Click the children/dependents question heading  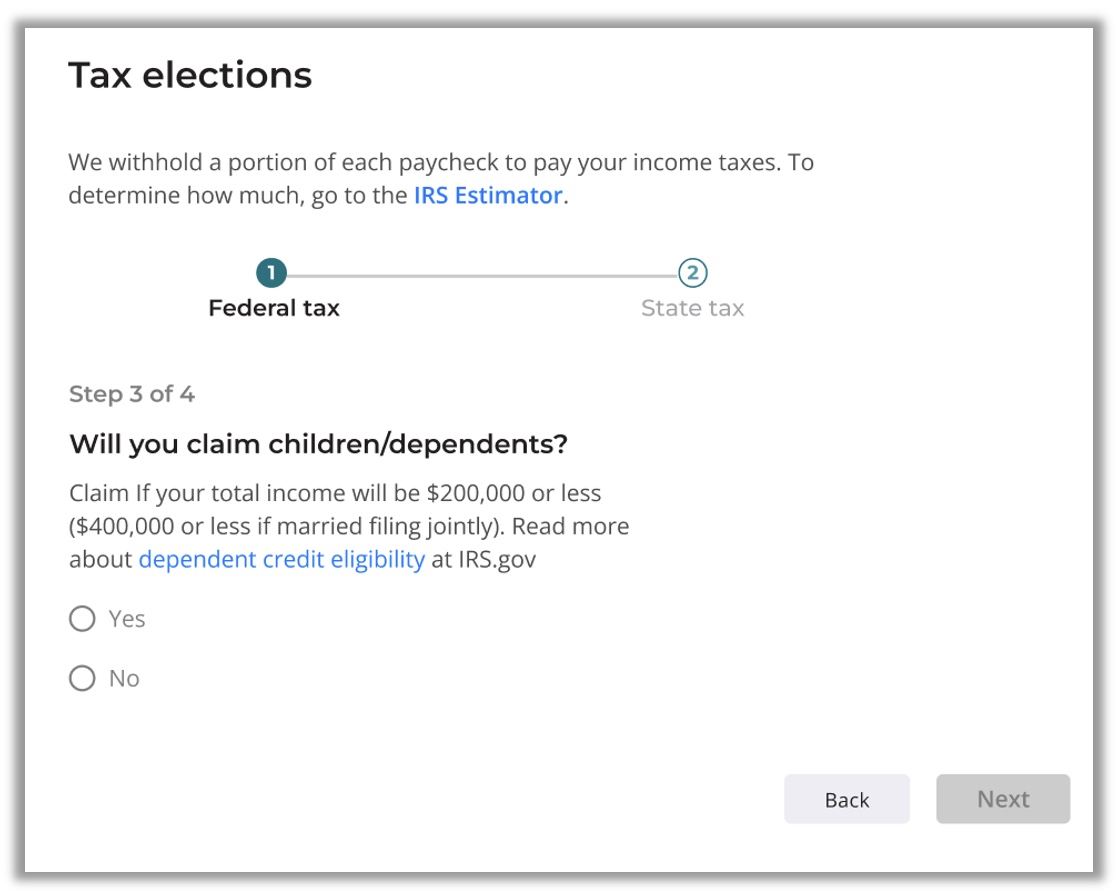click(x=318, y=444)
